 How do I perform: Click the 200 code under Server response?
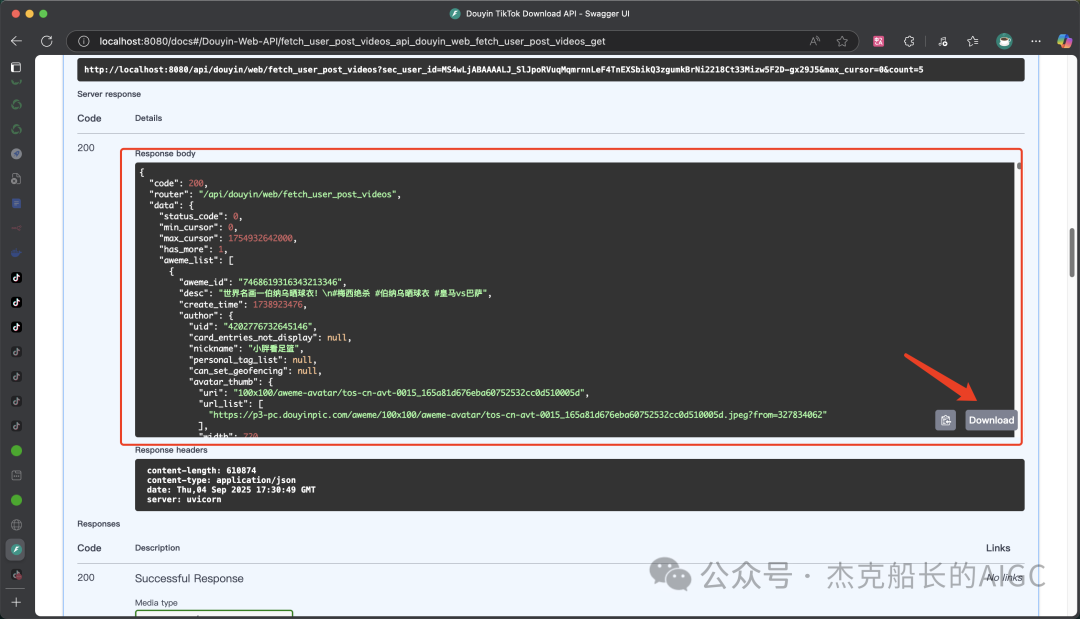(86, 147)
